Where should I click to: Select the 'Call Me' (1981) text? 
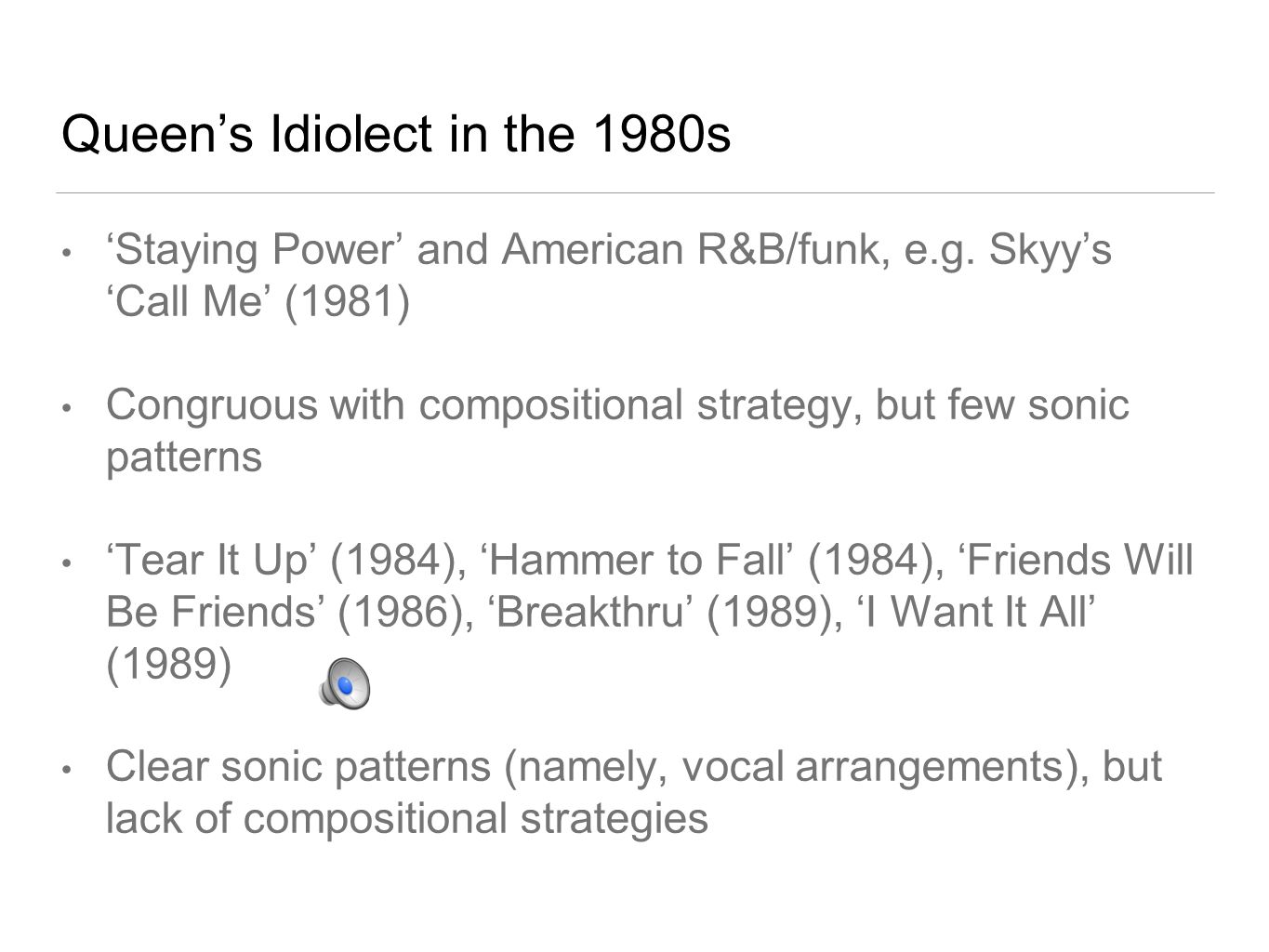tap(258, 302)
